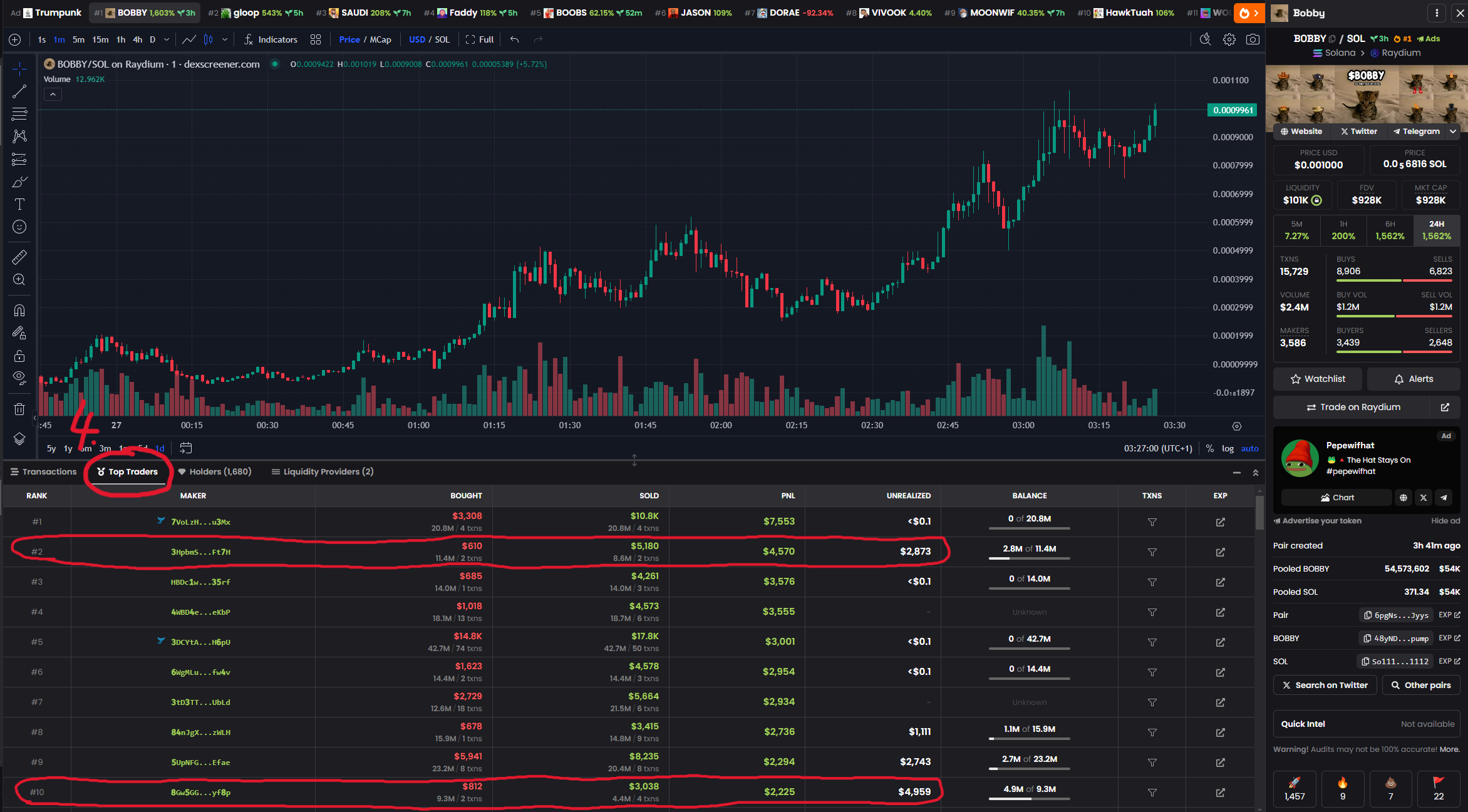The width and height of the screenshot is (1468, 812).
Task: Expand the timeframe dropdown arrow
Action: [x=167, y=39]
